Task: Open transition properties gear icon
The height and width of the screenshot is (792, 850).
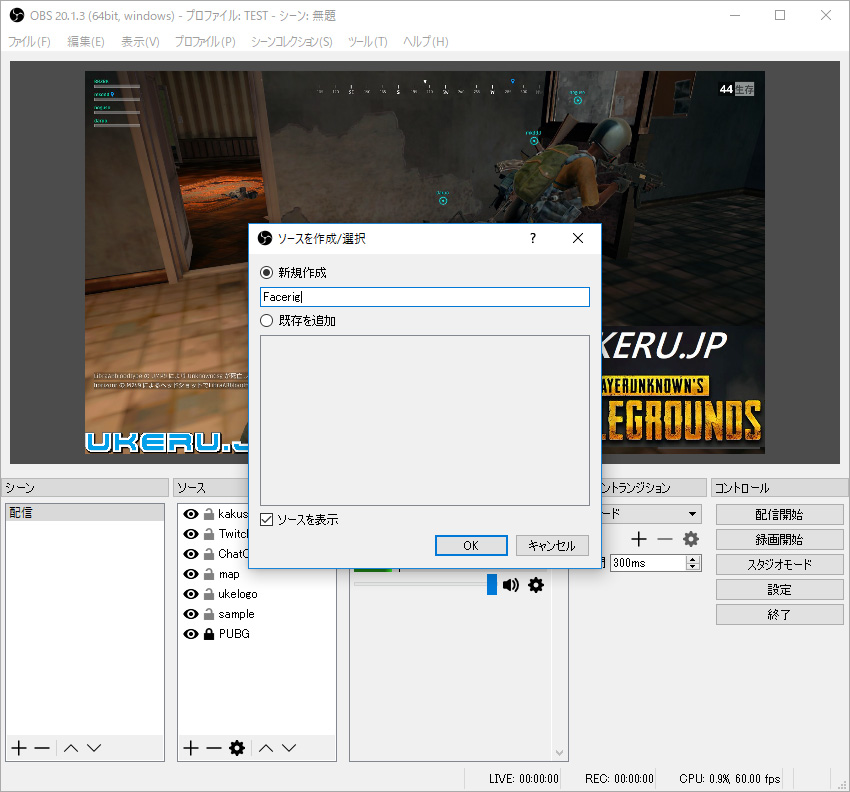Action: click(x=691, y=539)
